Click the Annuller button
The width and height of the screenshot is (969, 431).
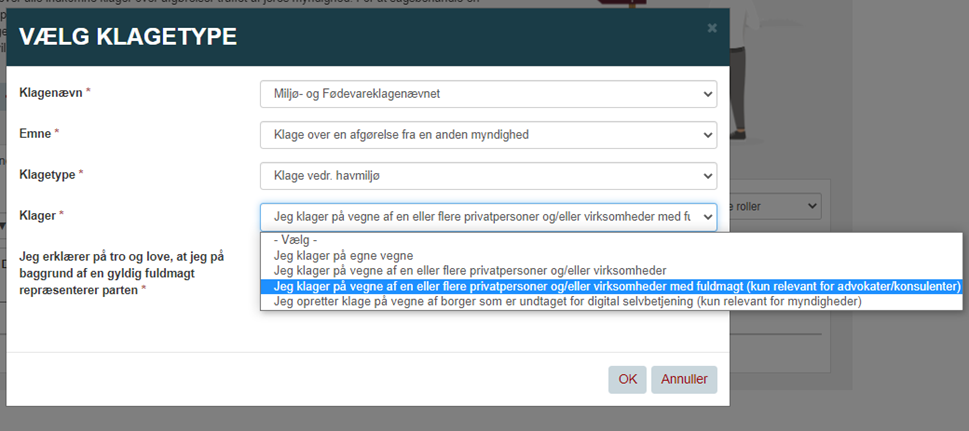point(684,380)
